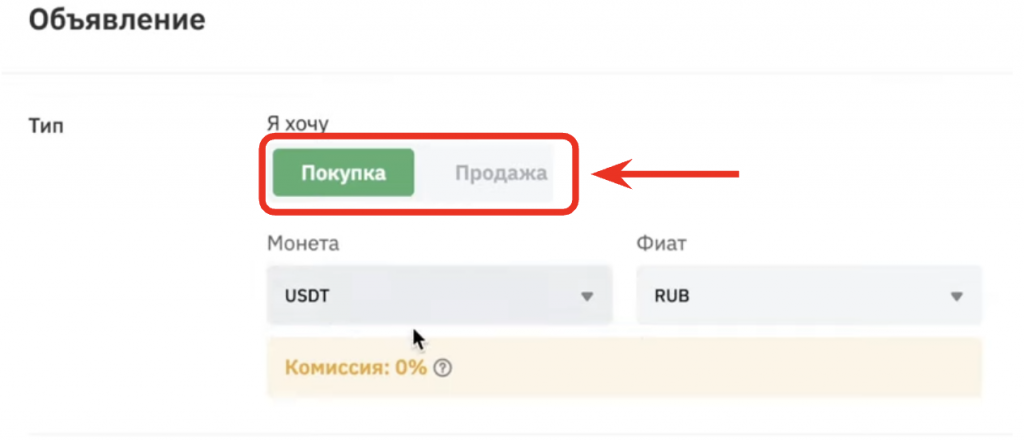
Task: Click the Я хочу label
Action: point(298,123)
